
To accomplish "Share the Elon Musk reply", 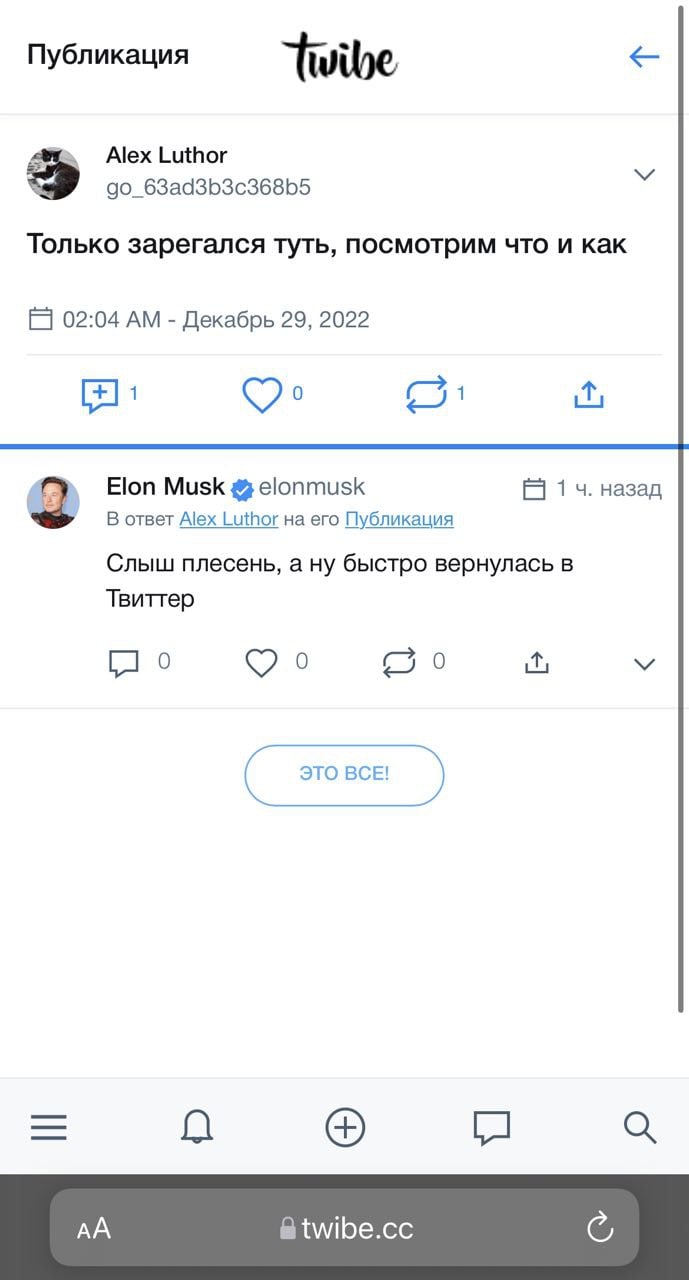I will click(537, 663).
